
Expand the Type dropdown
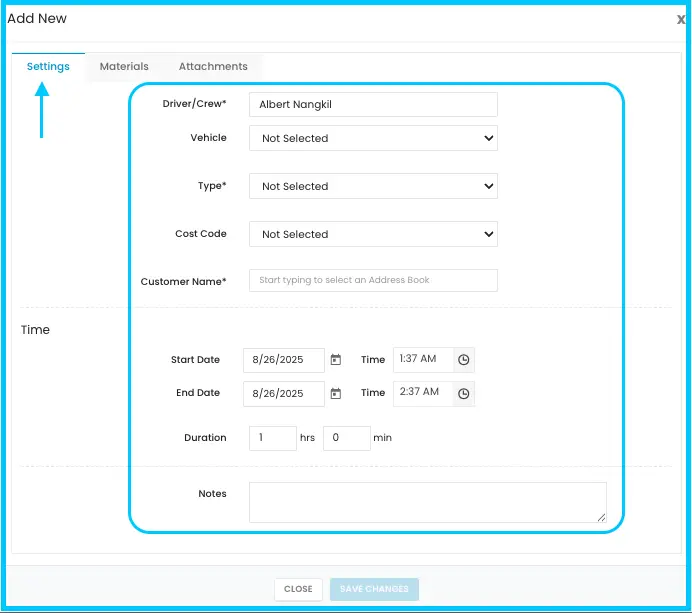tap(373, 186)
